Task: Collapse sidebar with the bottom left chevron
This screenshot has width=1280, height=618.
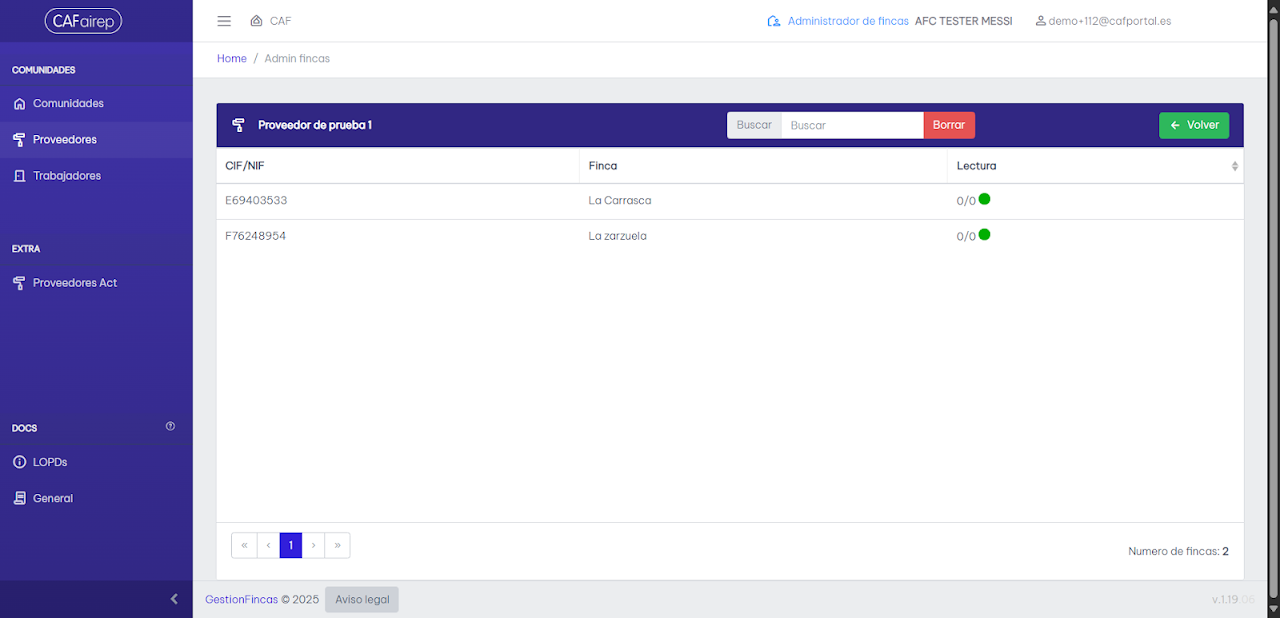Action: point(174,599)
